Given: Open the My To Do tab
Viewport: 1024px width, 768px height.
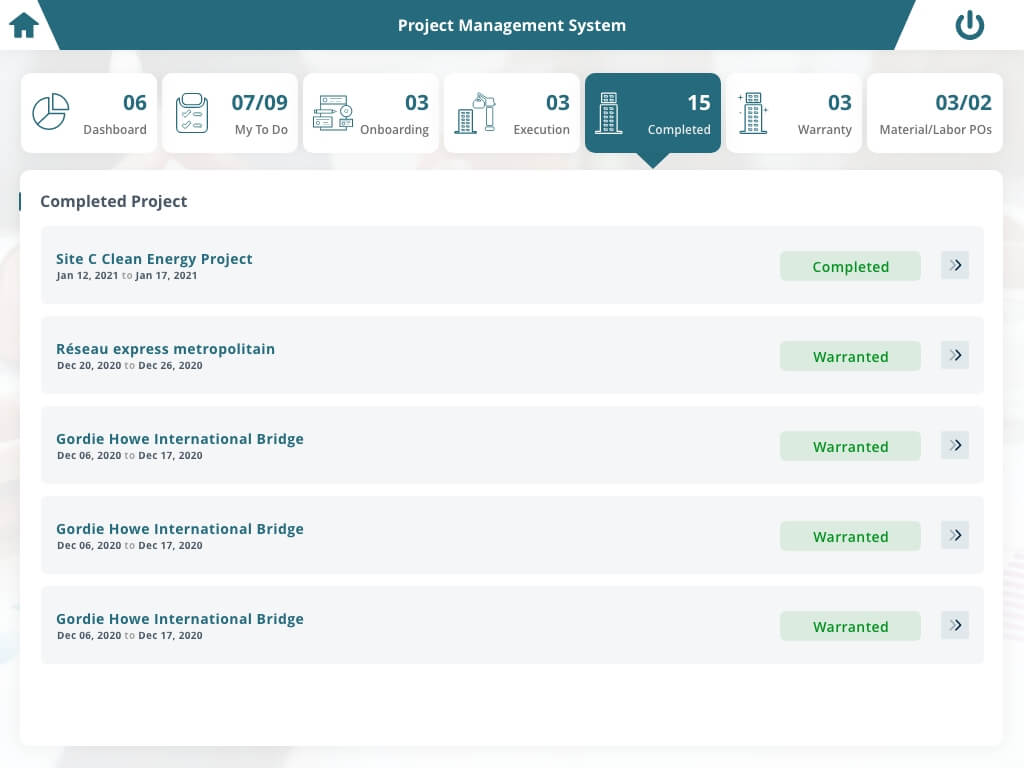Looking at the screenshot, I should pos(230,113).
